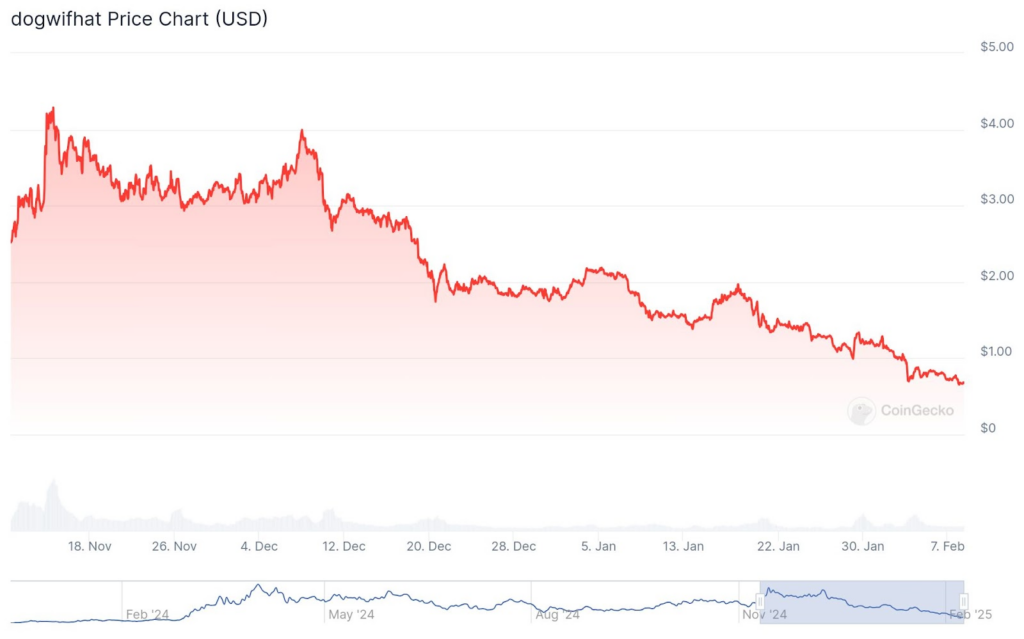
Task: Click the right range navigator handle
Action: point(964,602)
